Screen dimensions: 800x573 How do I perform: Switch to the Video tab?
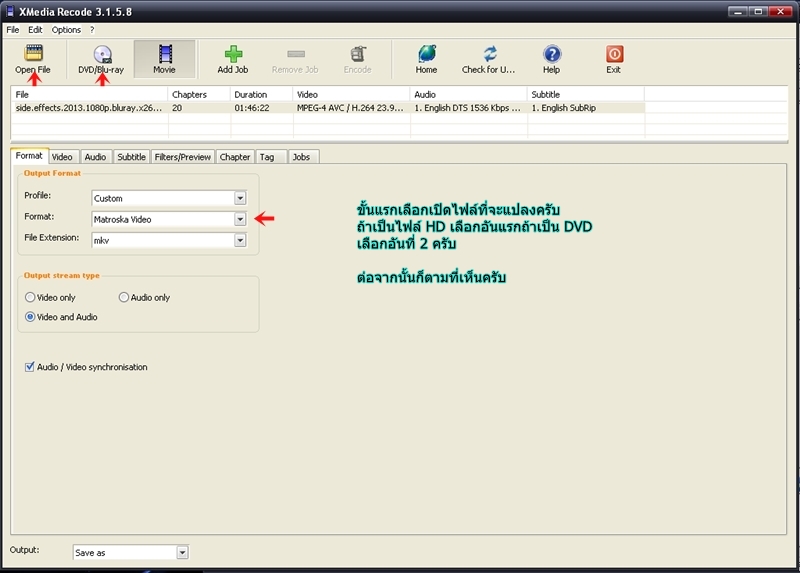[62, 157]
